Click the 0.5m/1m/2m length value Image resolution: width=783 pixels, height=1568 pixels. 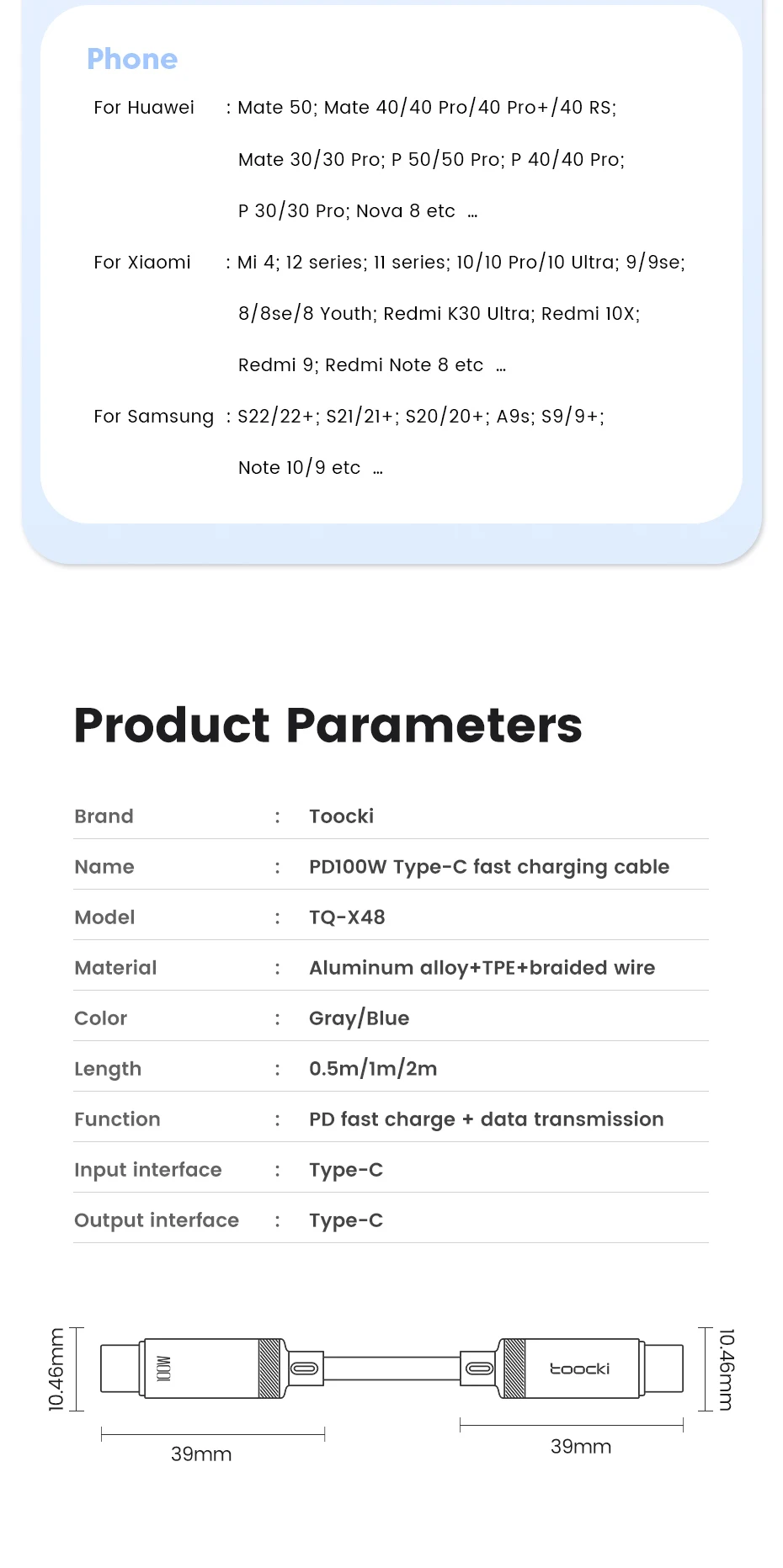(373, 1069)
